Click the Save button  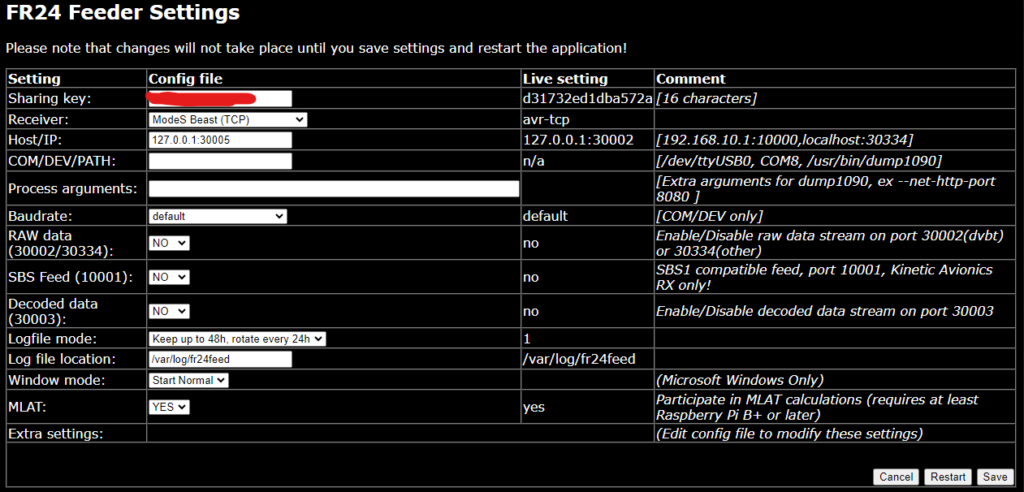[993, 477]
